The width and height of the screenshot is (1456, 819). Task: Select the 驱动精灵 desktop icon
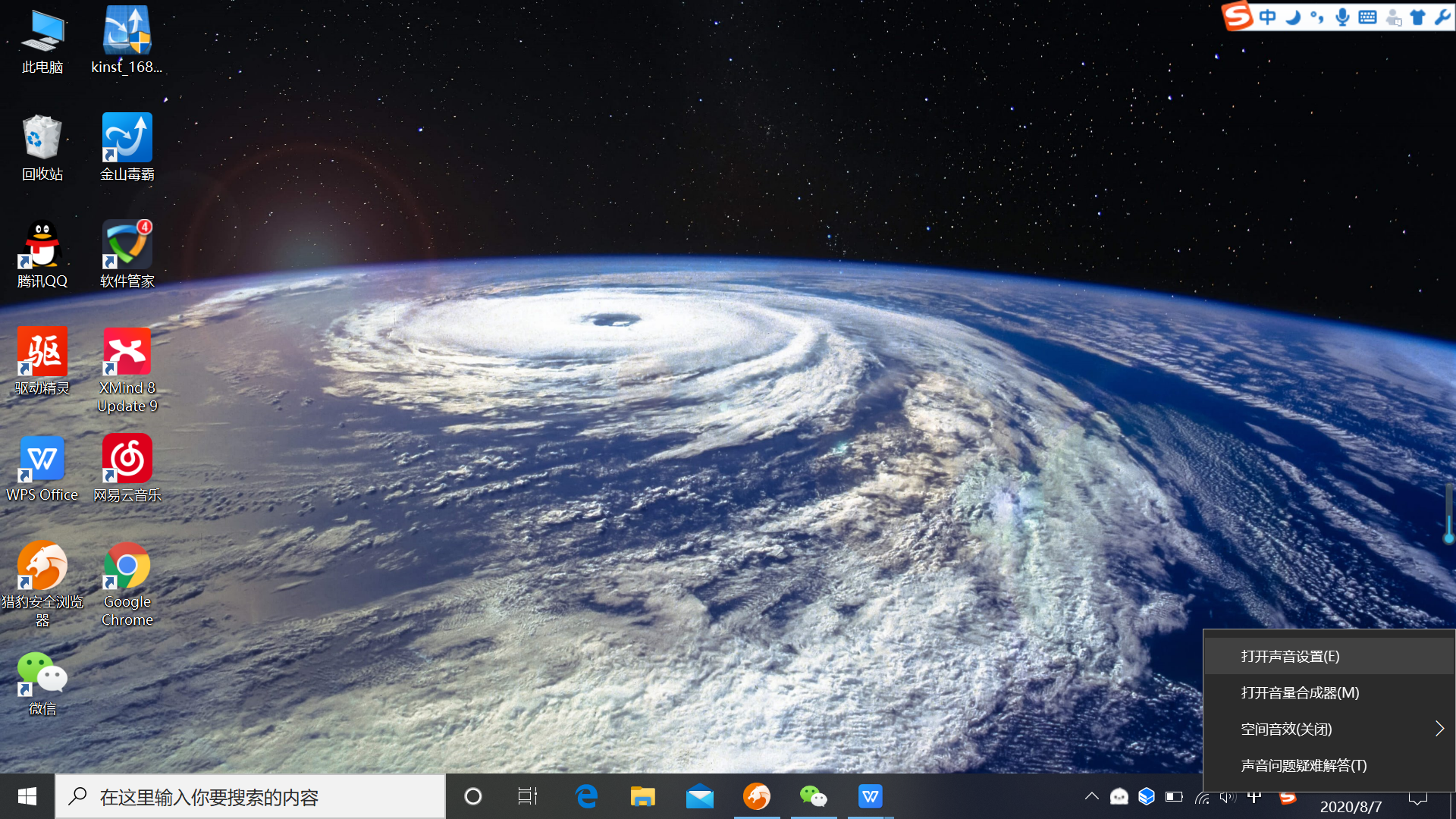click(42, 361)
